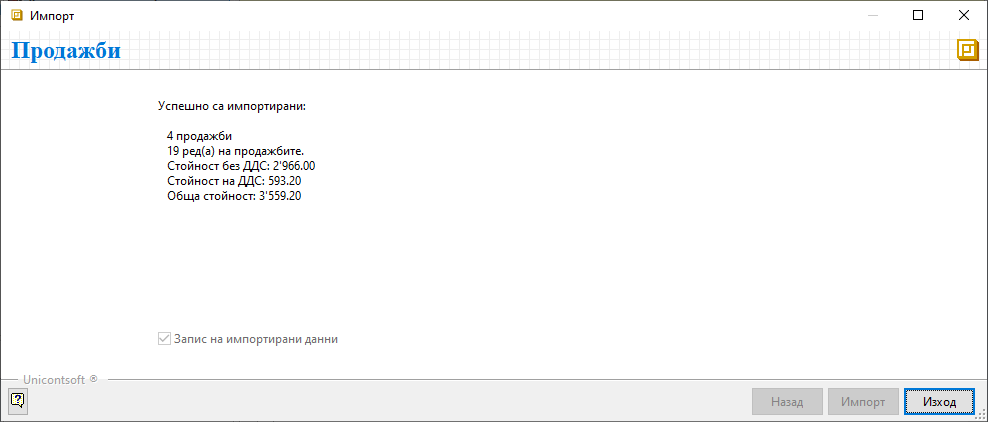Click the Изход button to exit
This screenshot has width=988, height=422.
[x=938, y=402]
